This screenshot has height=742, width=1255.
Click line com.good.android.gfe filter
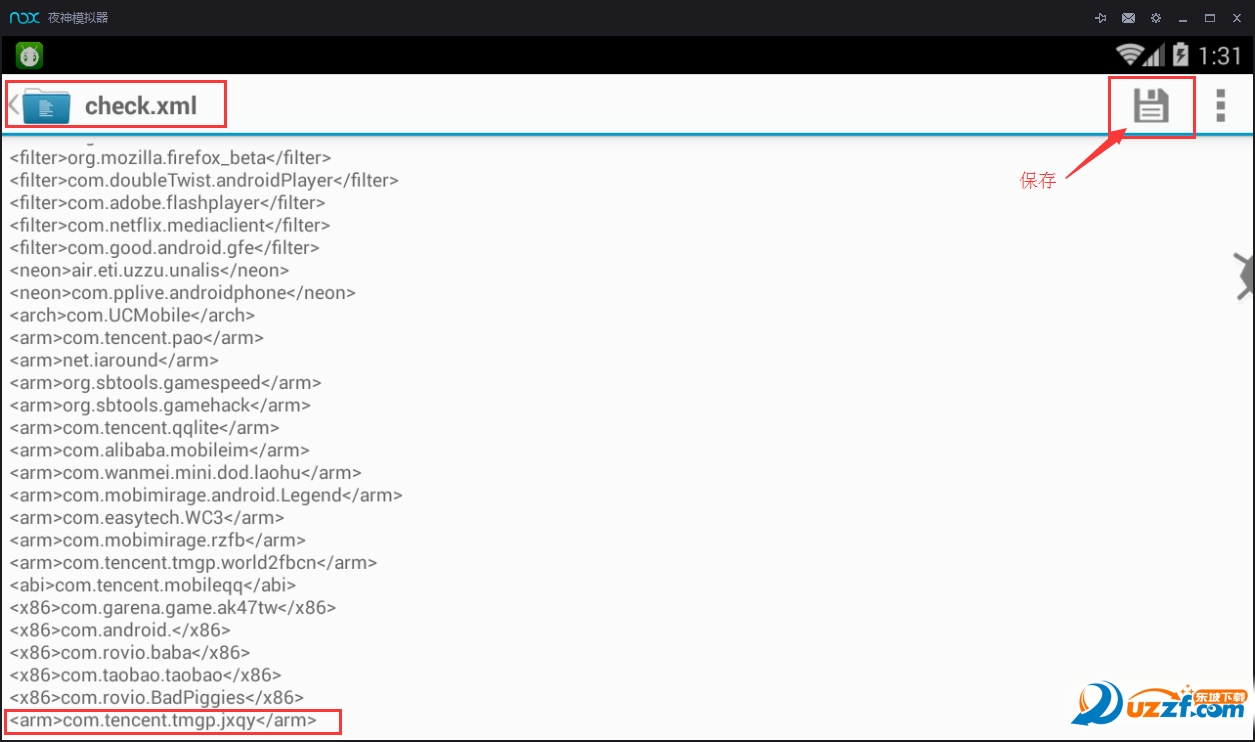pos(165,248)
